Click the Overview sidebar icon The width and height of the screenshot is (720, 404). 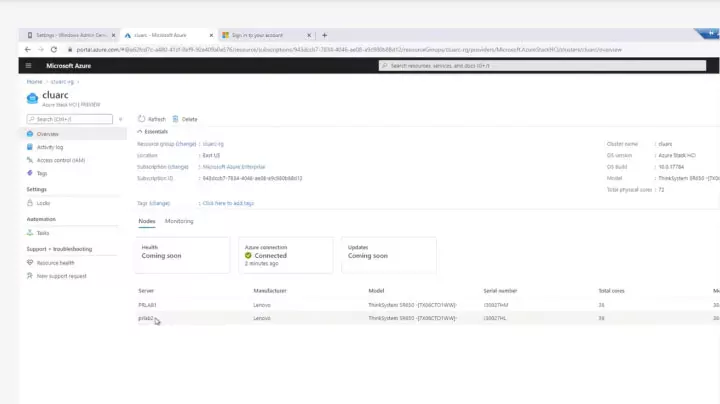(30, 134)
